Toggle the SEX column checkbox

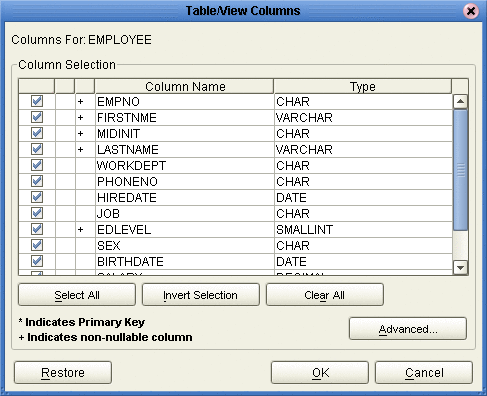pos(37,245)
